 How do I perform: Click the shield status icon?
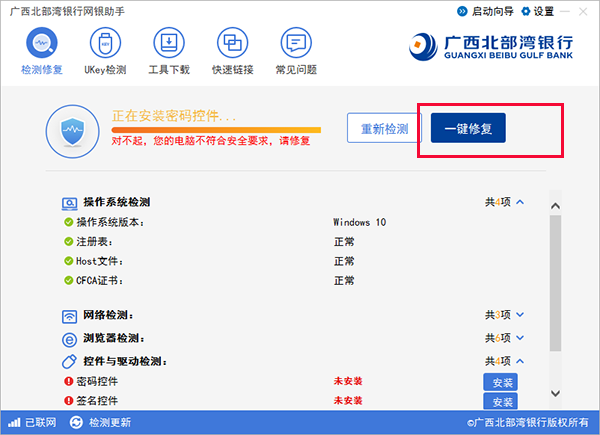click(73, 131)
